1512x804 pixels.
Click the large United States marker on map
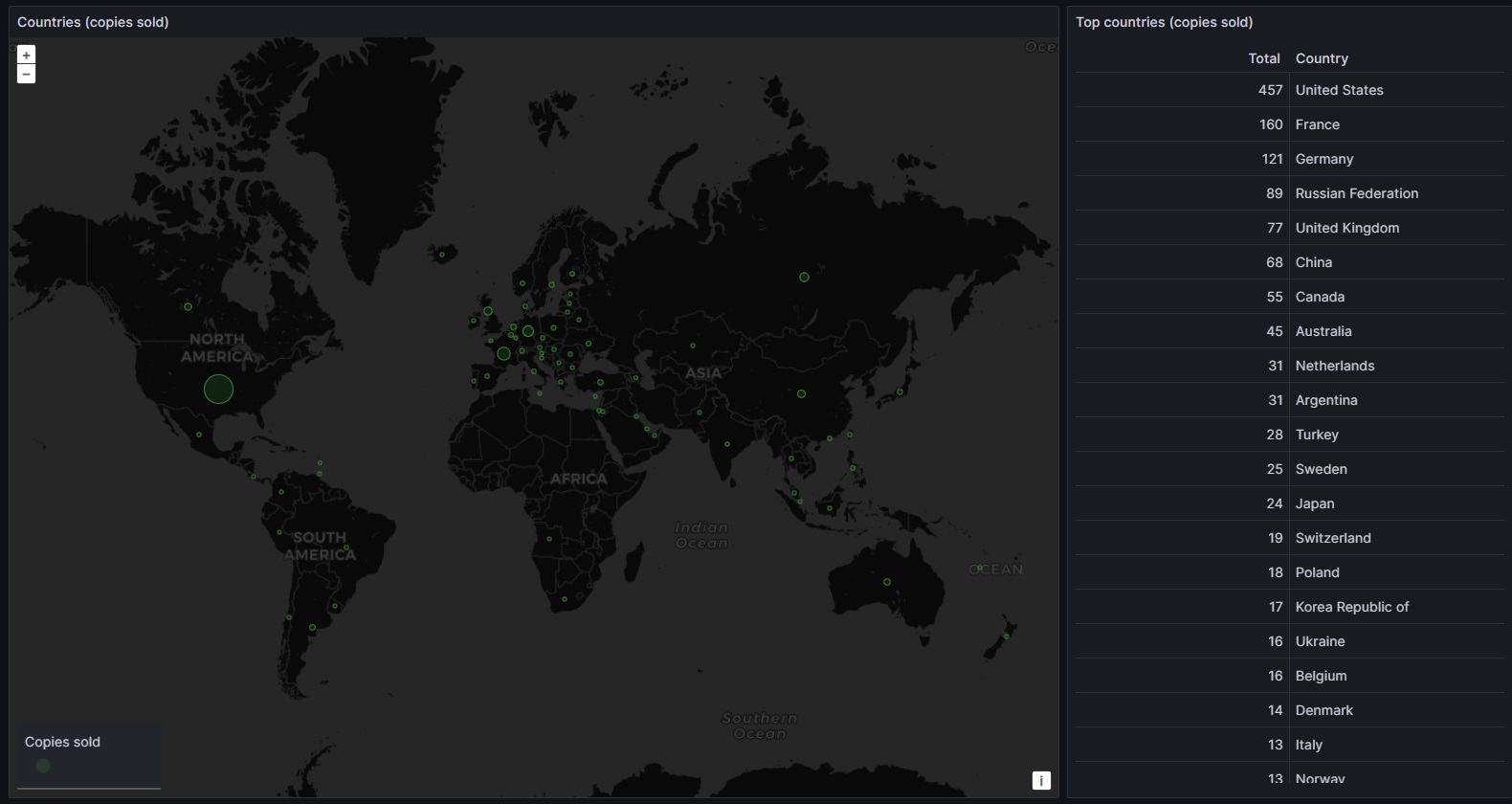click(x=218, y=389)
